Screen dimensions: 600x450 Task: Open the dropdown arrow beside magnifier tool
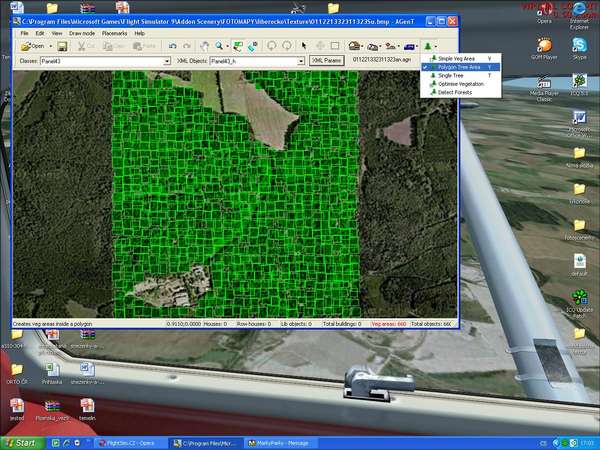[228, 46]
